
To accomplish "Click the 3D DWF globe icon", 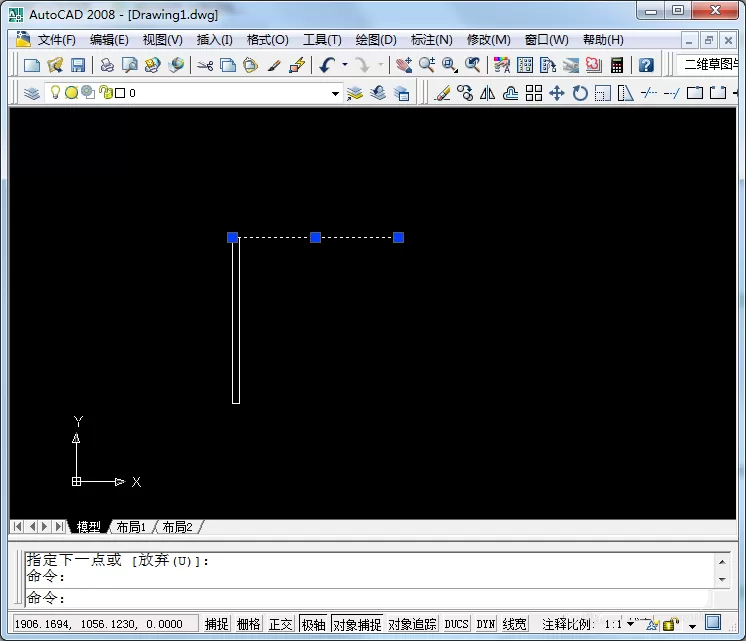I will (176, 65).
